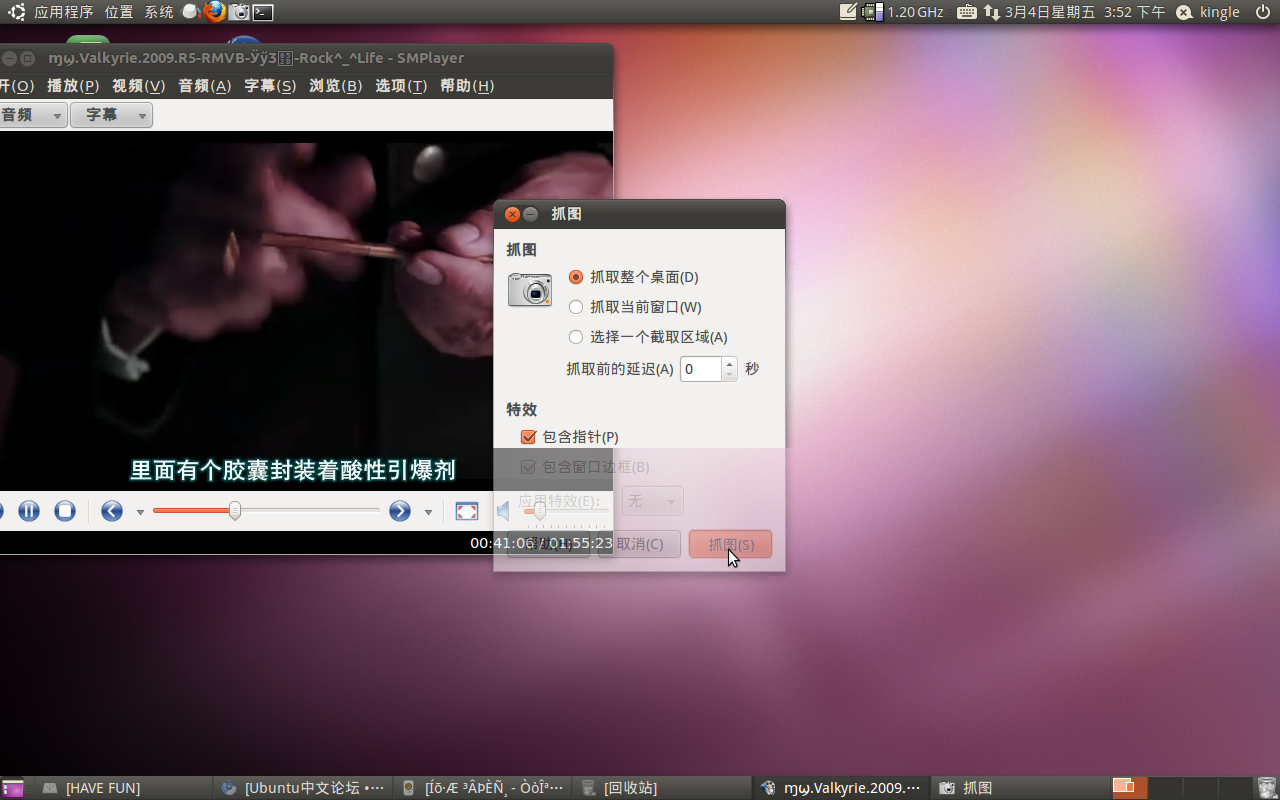Viewport: 1280px width, 800px height.
Task: Click the delay seconds input field
Action: [701, 369]
